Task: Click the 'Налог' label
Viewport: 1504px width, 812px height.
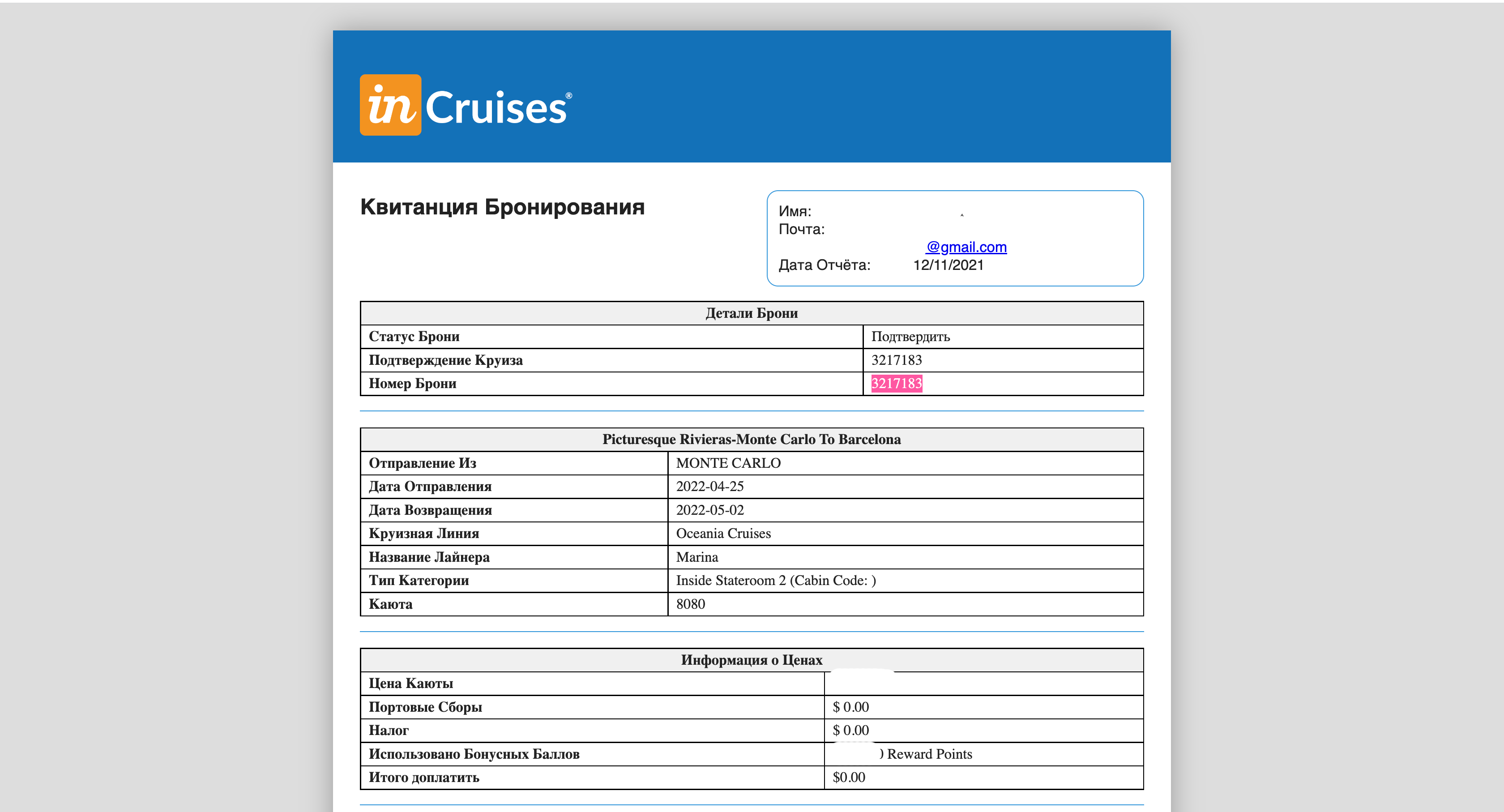Action: click(x=388, y=730)
